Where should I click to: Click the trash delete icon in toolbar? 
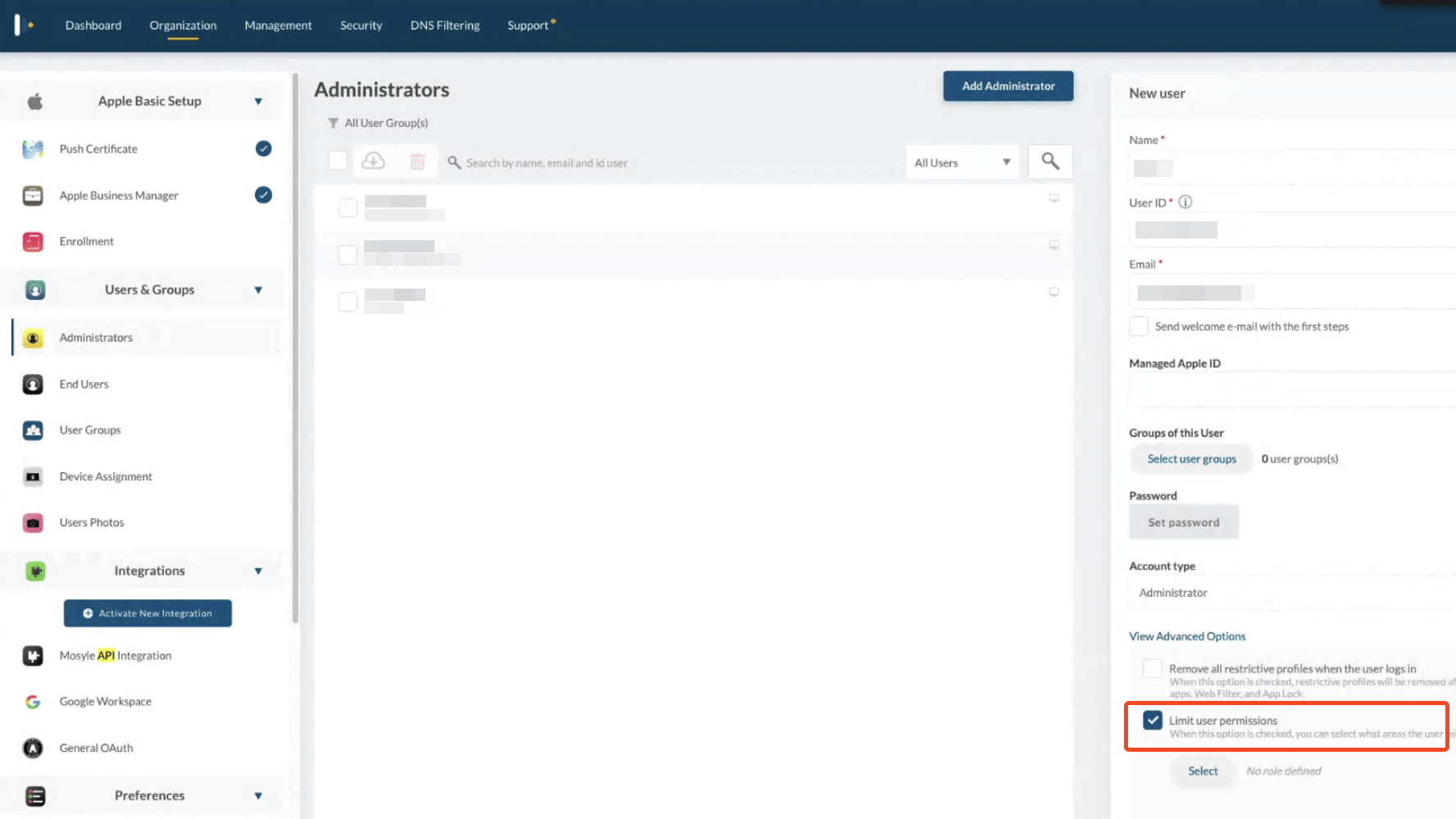point(417,162)
